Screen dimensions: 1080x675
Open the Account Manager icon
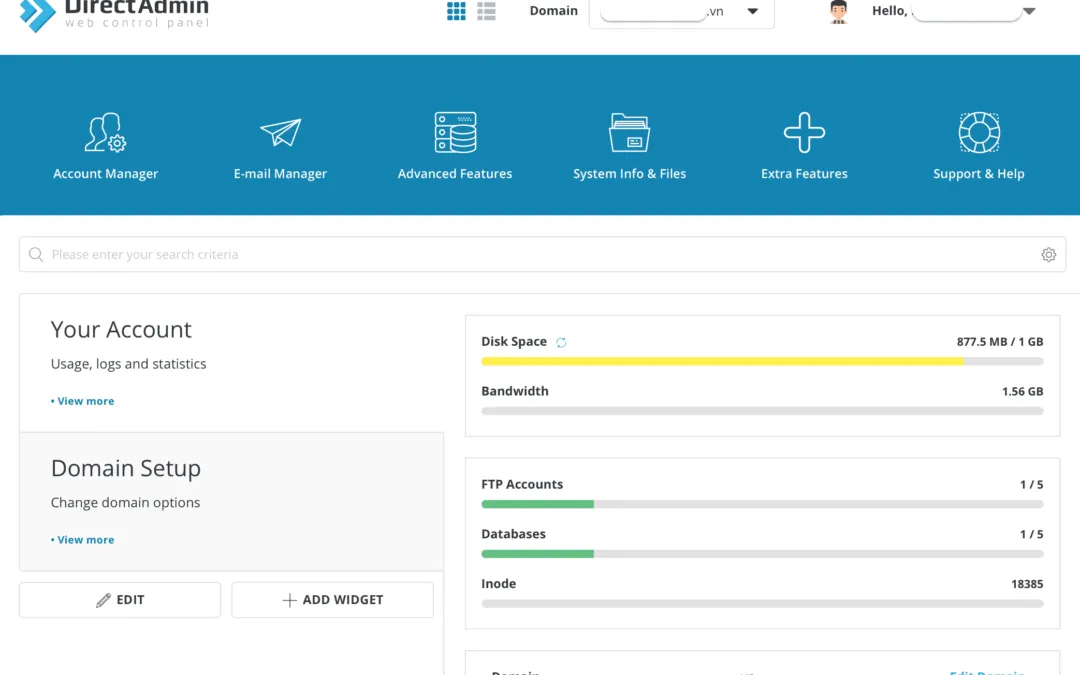[104, 131]
